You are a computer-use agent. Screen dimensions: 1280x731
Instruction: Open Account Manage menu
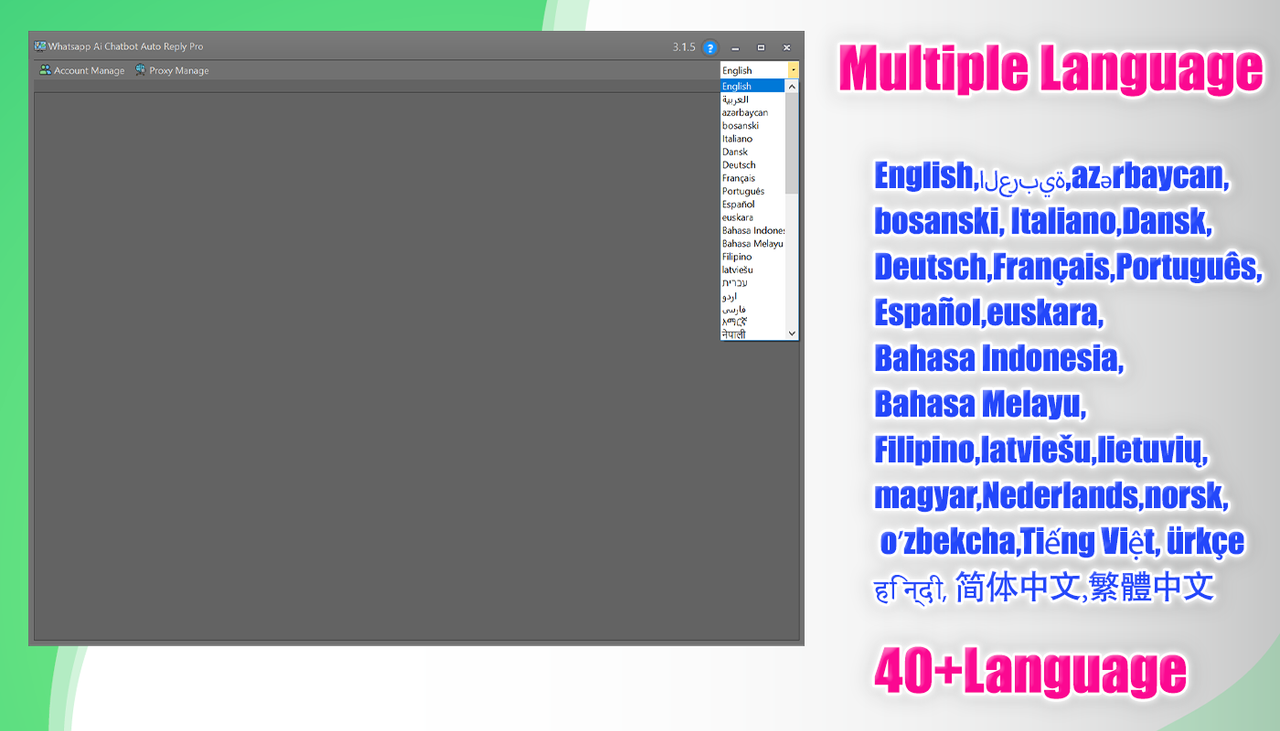pyautogui.click(x=82, y=71)
